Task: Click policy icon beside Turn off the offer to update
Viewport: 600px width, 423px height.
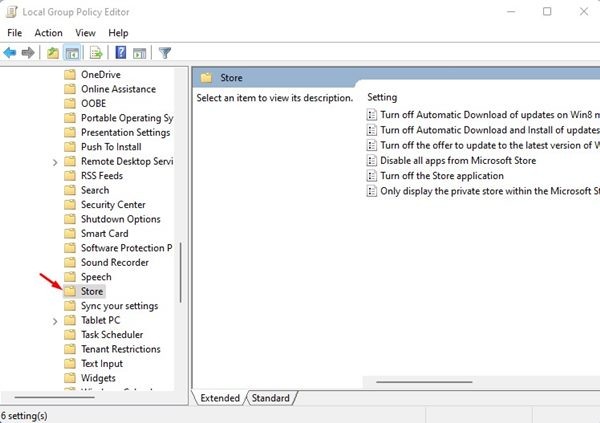Action: [x=372, y=145]
